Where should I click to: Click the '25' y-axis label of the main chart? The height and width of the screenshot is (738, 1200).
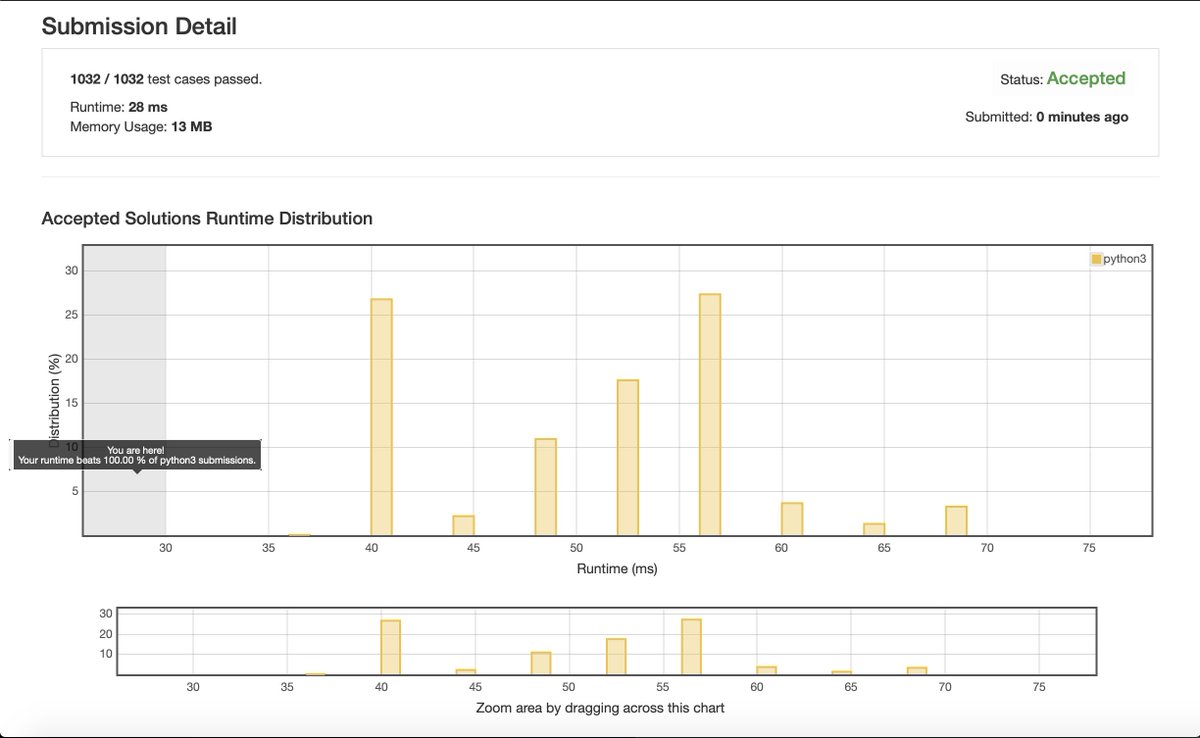70,315
